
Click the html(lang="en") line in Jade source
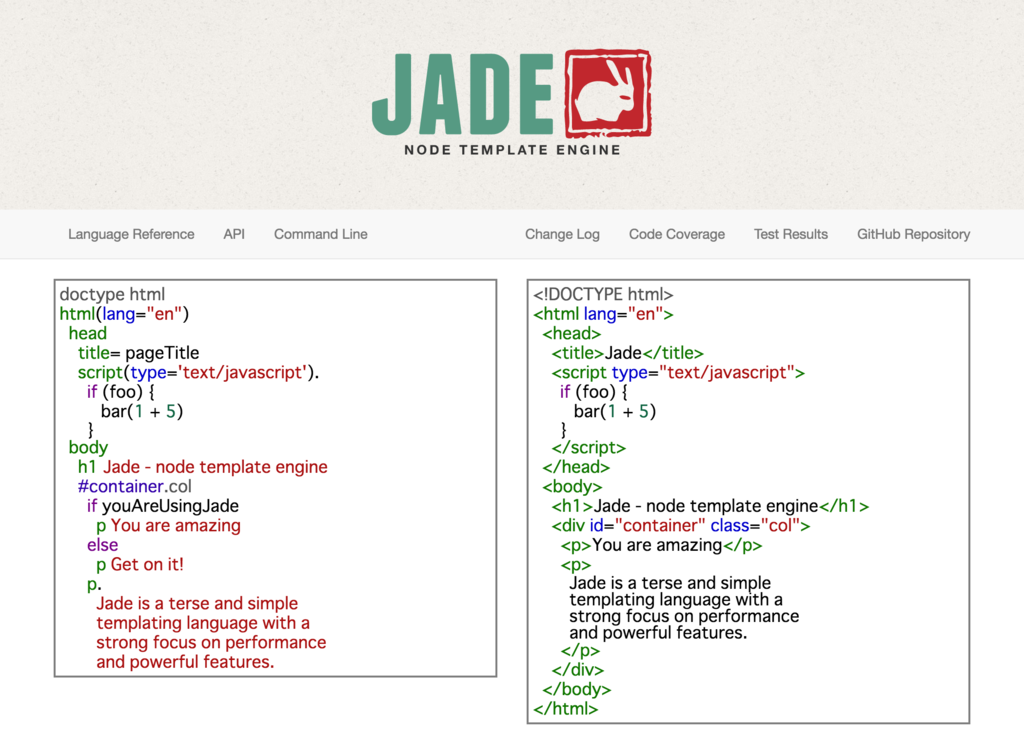click(x=124, y=314)
